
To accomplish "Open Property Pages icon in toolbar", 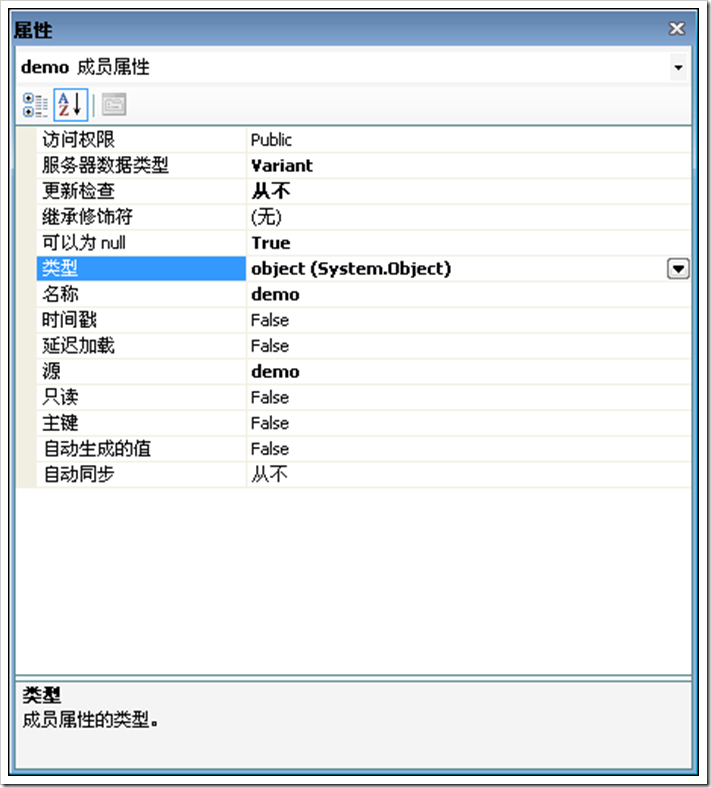I will coord(114,105).
